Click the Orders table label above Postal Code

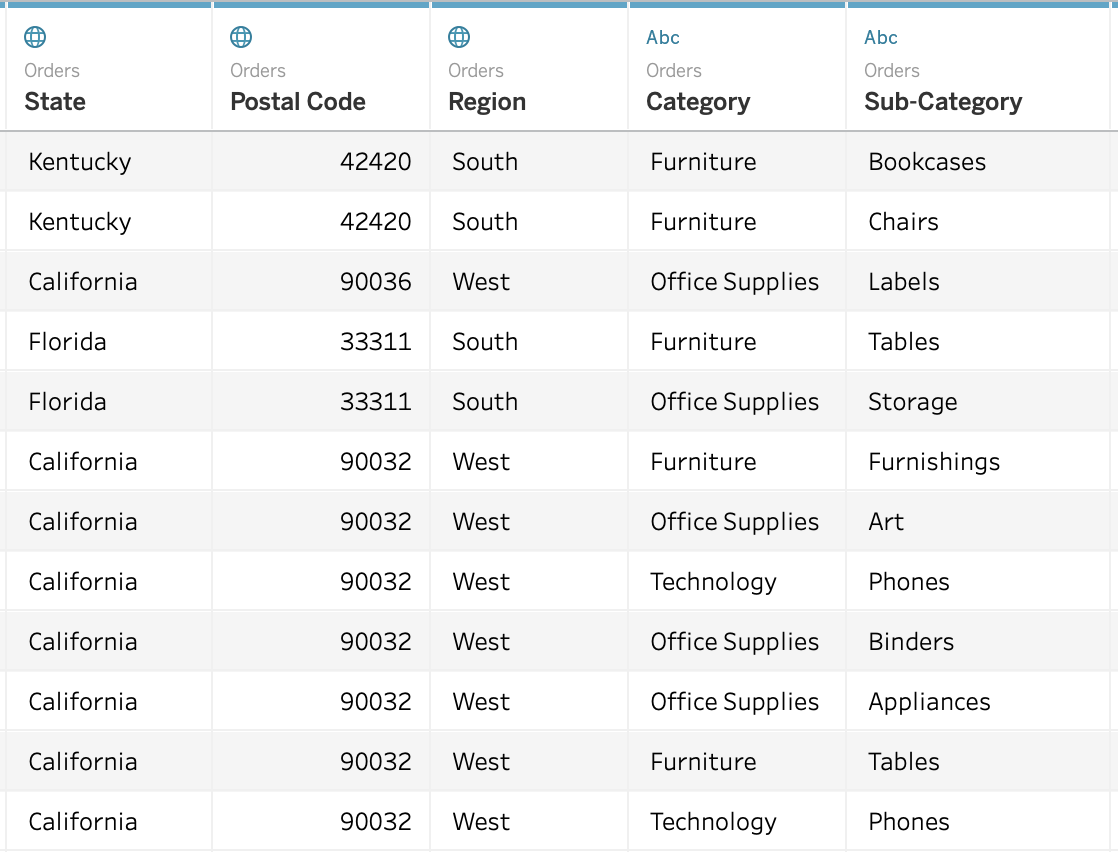(258, 71)
